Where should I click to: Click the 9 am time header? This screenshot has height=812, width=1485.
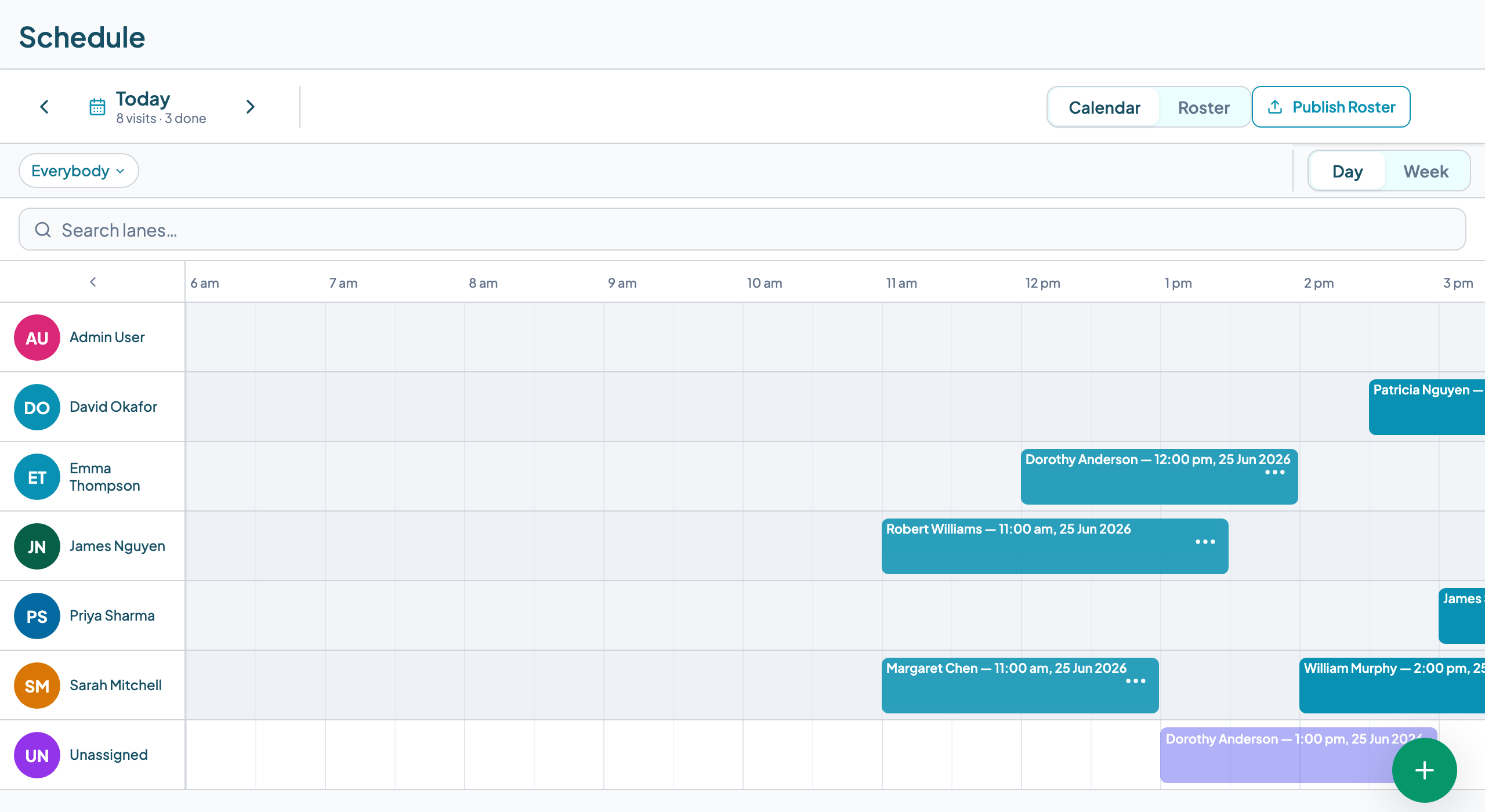(x=622, y=283)
